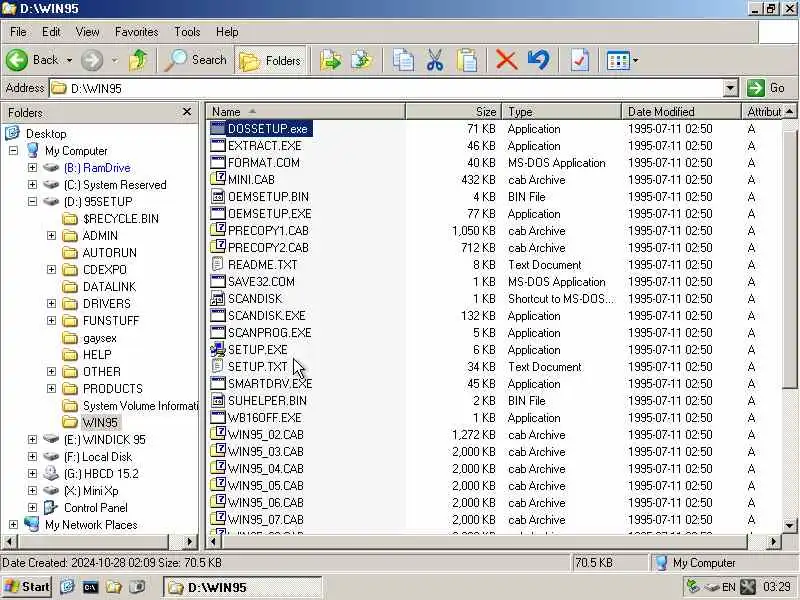
Task: Click file list vertical scrollbar down arrow
Action: 789,525
